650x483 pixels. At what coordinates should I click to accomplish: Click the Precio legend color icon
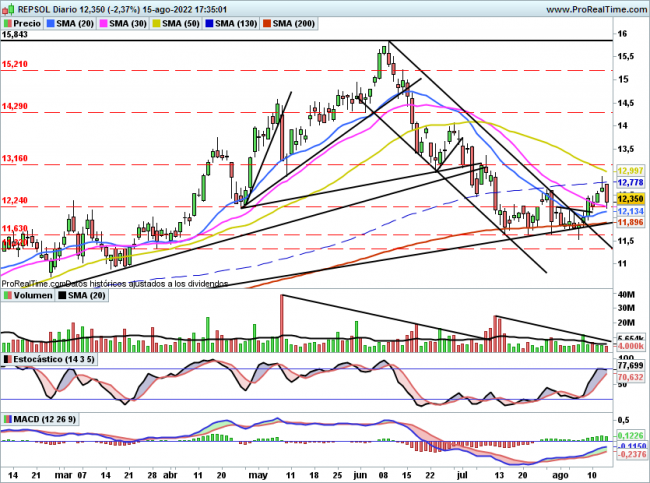coord(9,21)
